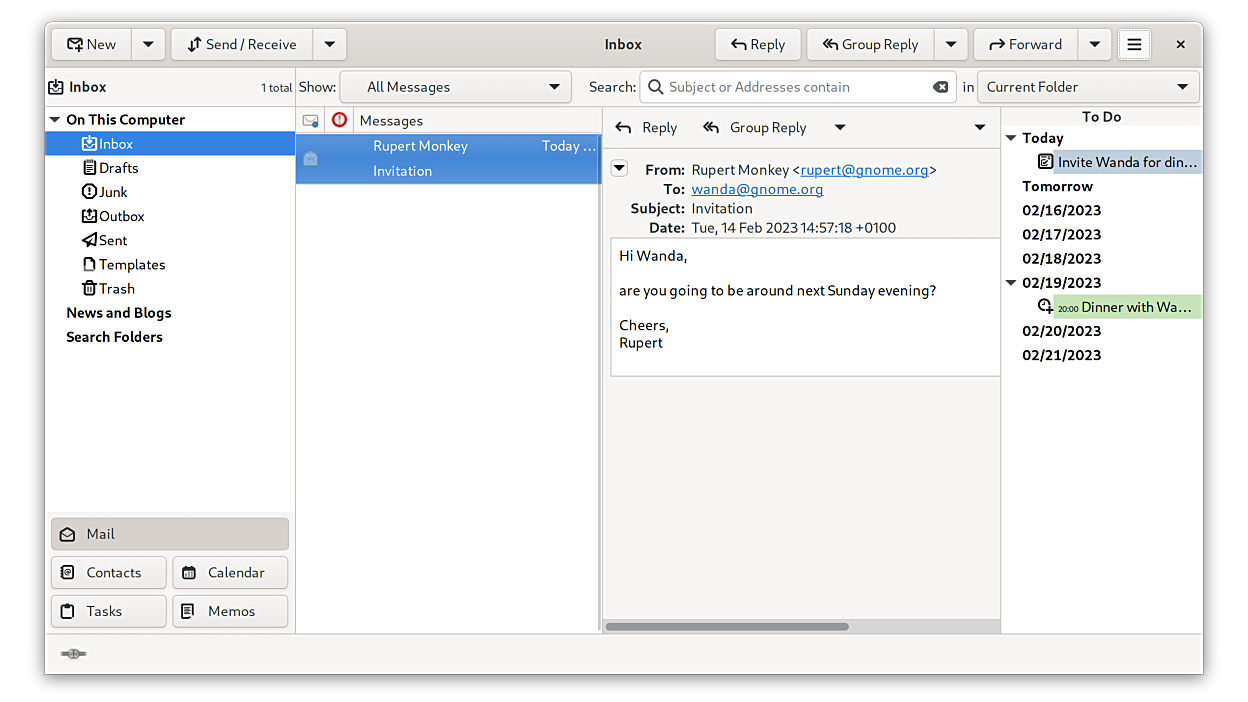Viewport: 1248px width, 702px height.
Task: Click the hamburger menu icon in header
Action: (x=1133, y=45)
